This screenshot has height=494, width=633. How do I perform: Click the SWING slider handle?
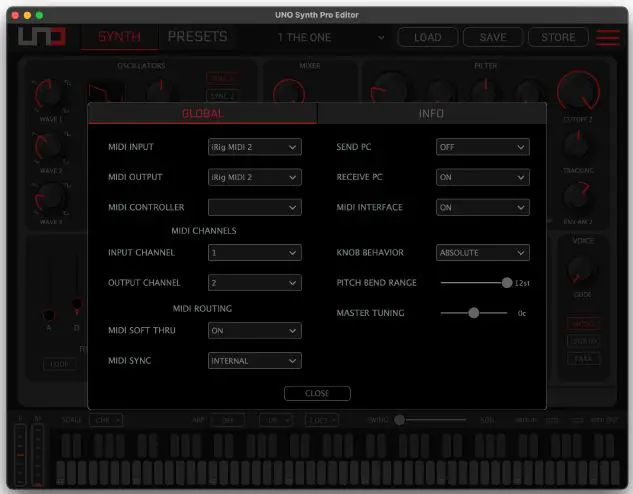click(400, 420)
